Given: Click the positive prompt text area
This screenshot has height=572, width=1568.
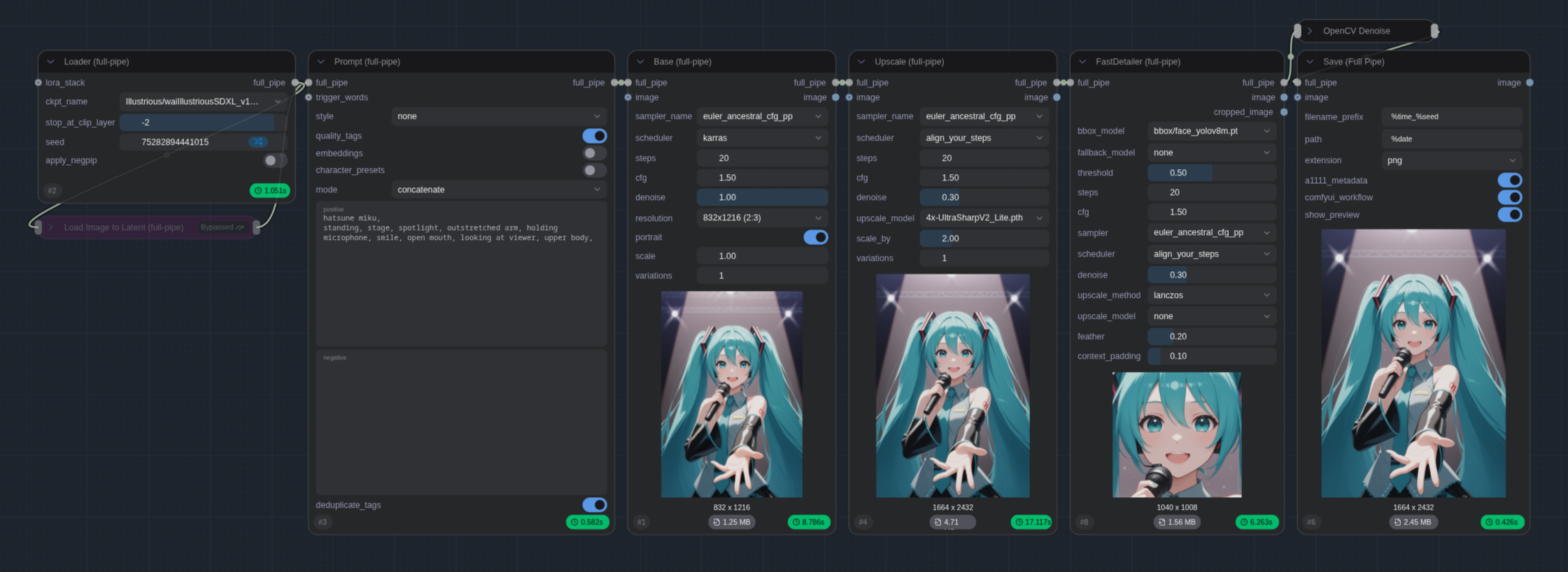Looking at the screenshot, I should click(x=461, y=274).
